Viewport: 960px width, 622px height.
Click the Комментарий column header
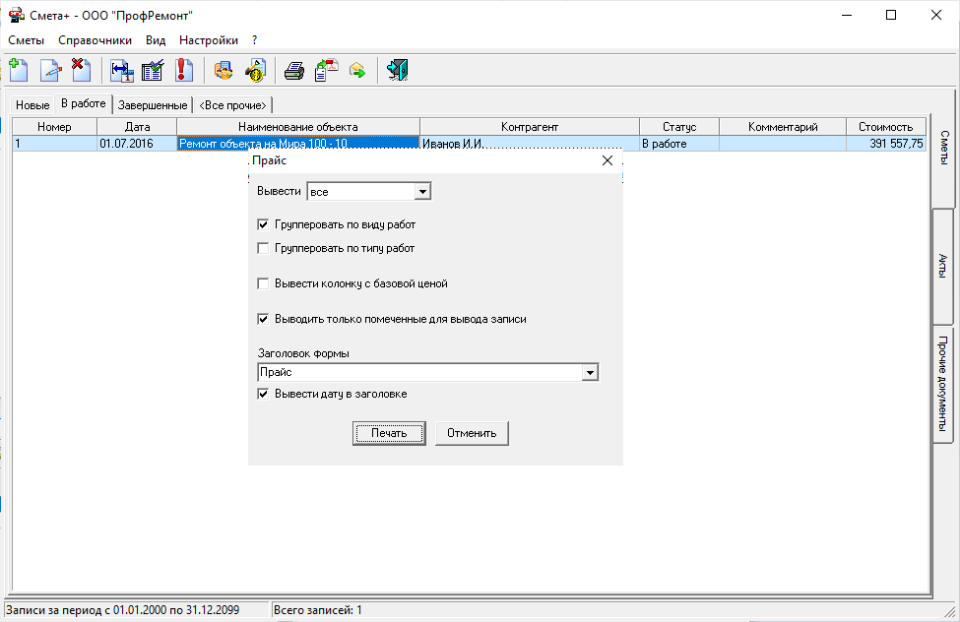[x=783, y=127]
